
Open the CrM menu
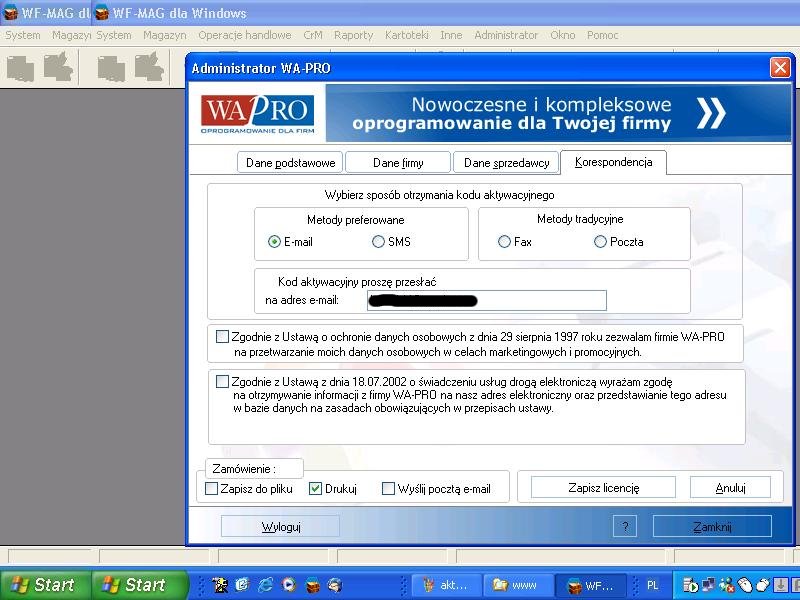[313, 35]
